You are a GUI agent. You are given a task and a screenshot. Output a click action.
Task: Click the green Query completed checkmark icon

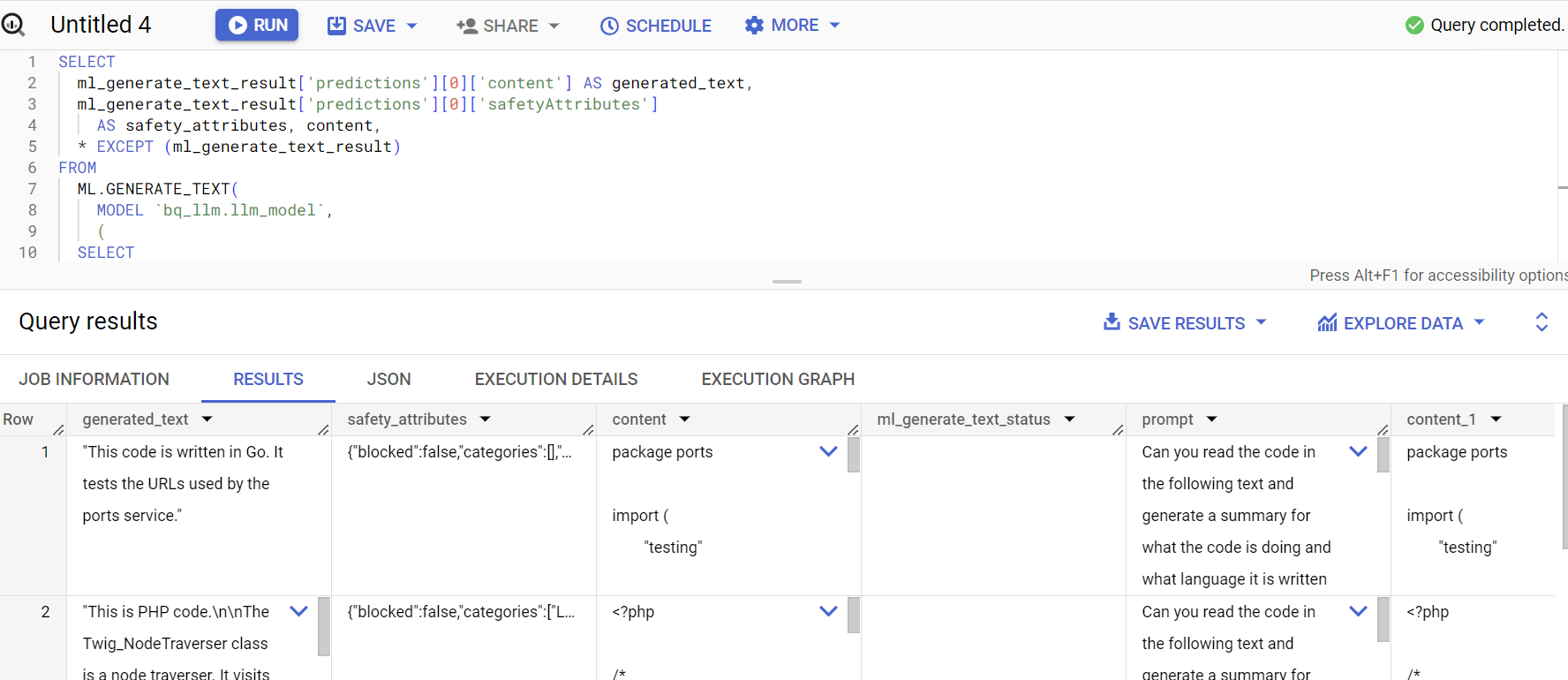(x=1414, y=26)
